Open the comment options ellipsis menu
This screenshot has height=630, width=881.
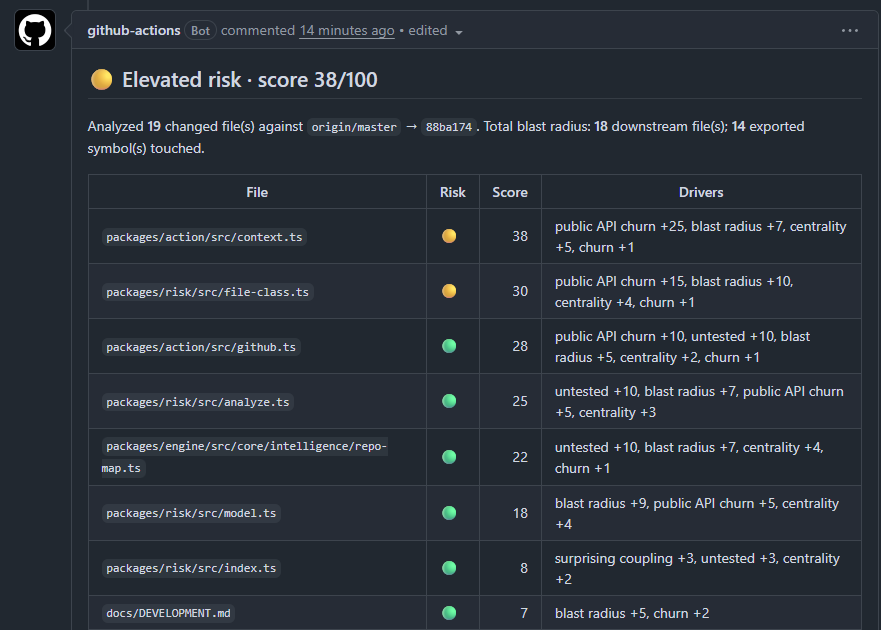pyautogui.click(x=850, y=30)
